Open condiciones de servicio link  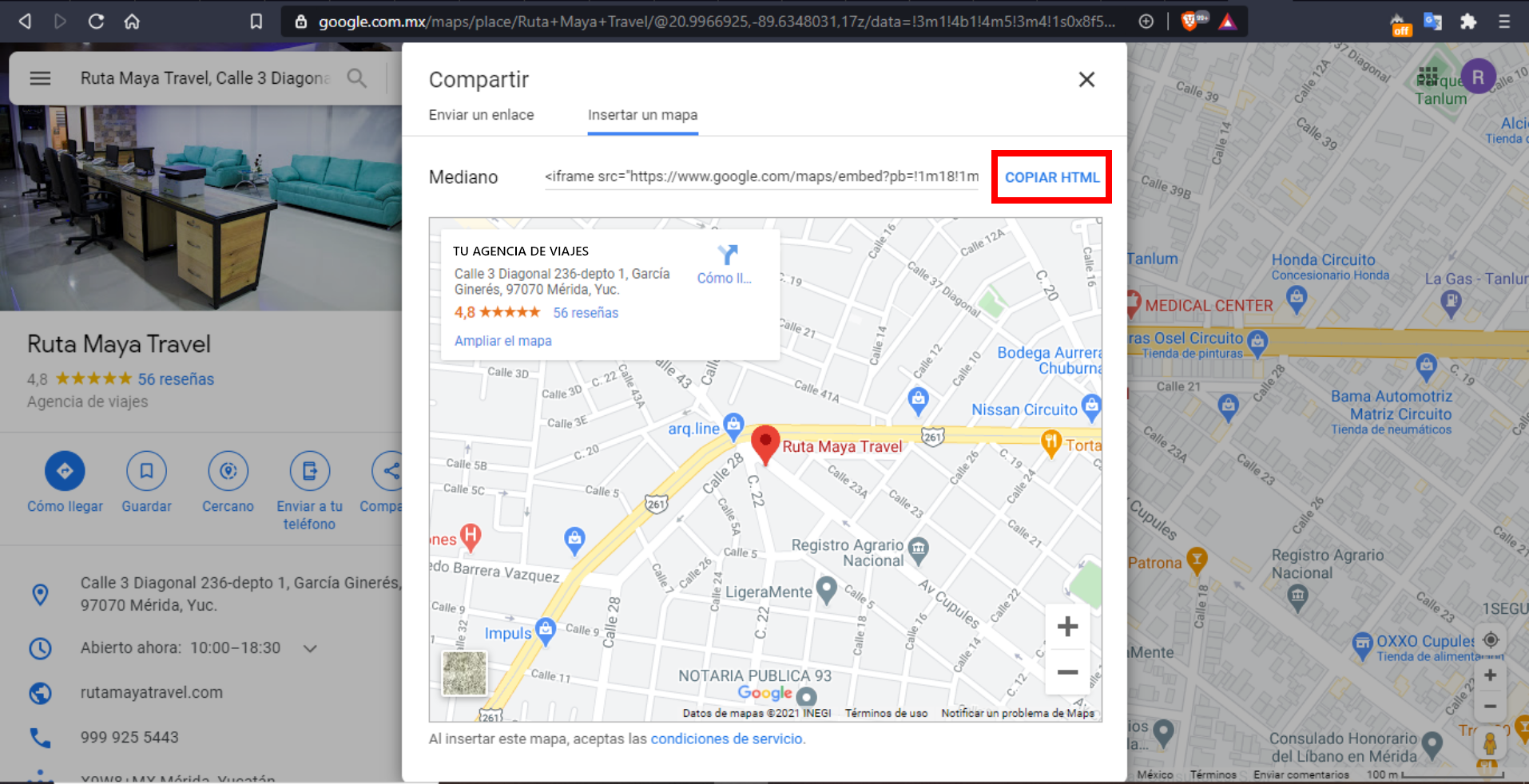(x=727, y=738)
